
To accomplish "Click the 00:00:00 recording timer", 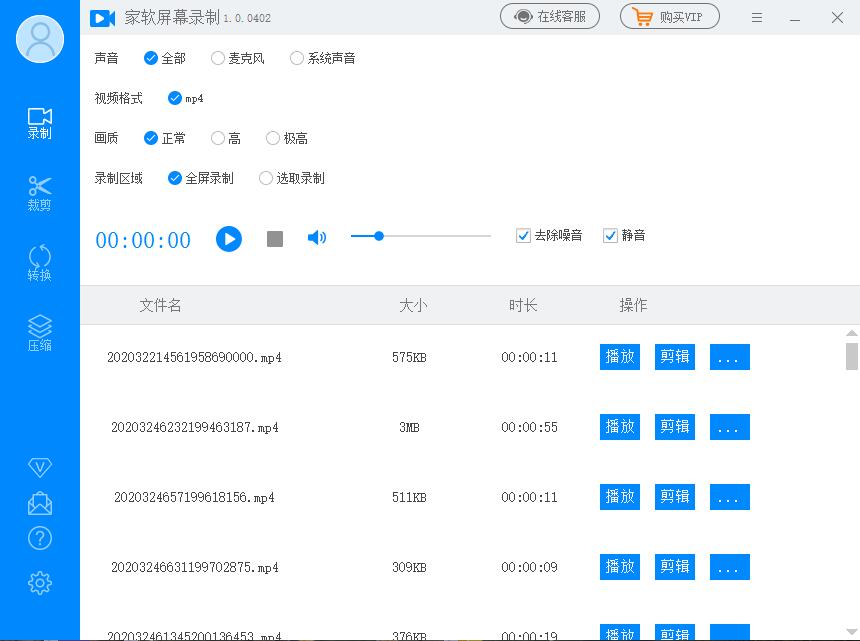I will pos(143,240).
